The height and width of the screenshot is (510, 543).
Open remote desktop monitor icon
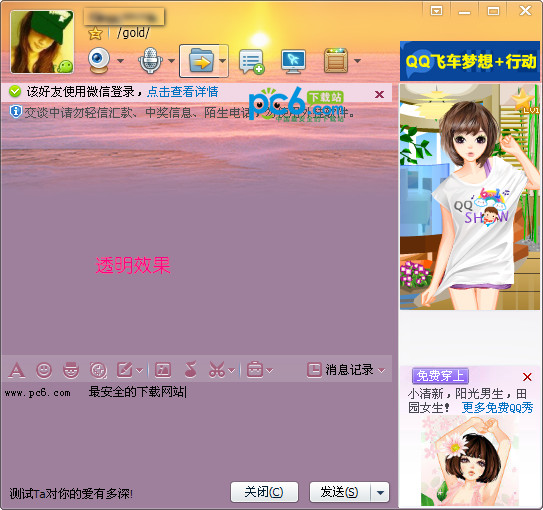coord(293,62)
